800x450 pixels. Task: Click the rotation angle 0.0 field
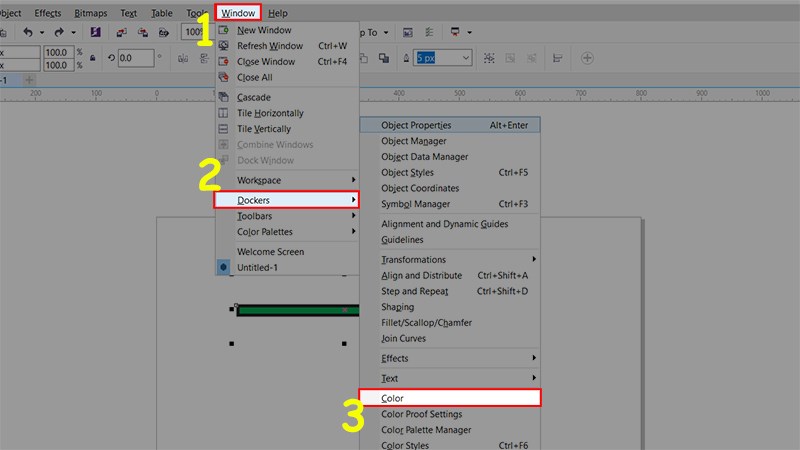coord(136,58)
